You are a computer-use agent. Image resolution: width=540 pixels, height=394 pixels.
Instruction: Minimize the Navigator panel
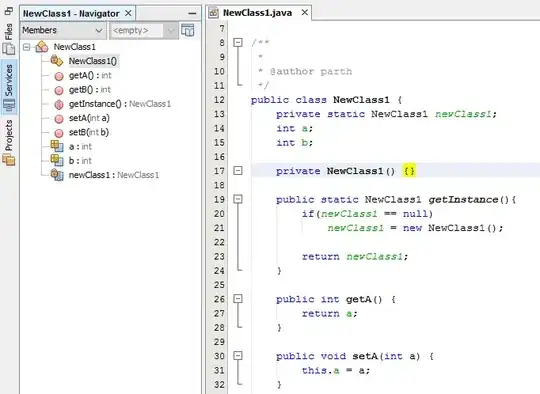point(192,14)
